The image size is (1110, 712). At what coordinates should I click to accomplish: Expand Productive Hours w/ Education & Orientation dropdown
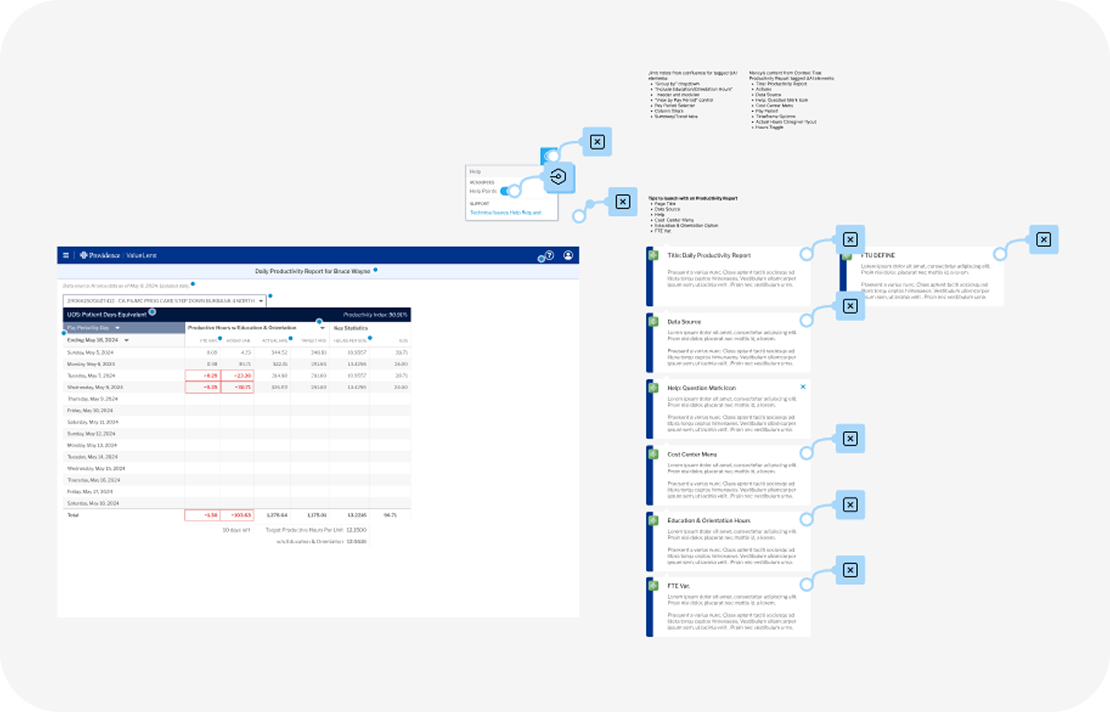coord(323,328)
